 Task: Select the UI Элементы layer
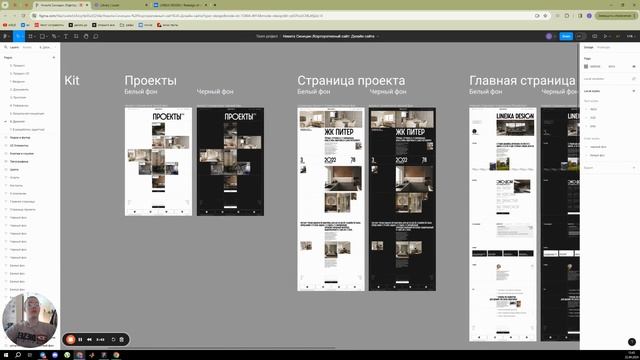pyautogui.click(x=19, y=146)
